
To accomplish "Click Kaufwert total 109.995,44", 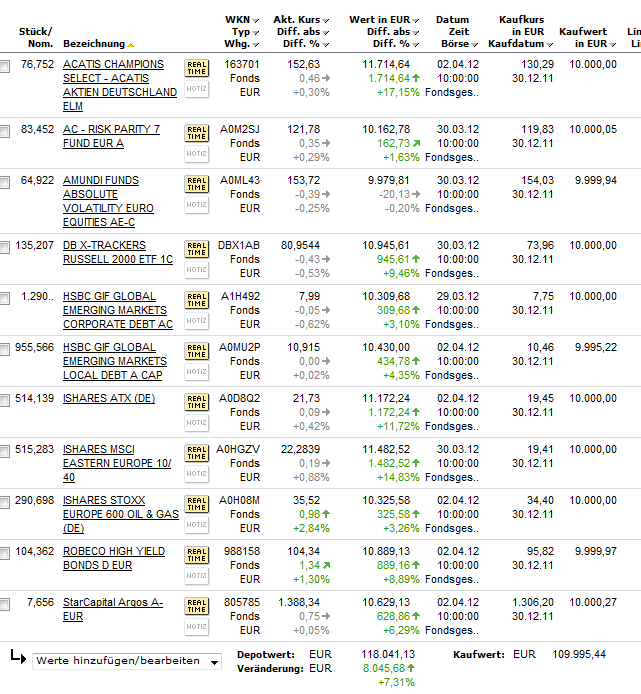I will [579, 654].
